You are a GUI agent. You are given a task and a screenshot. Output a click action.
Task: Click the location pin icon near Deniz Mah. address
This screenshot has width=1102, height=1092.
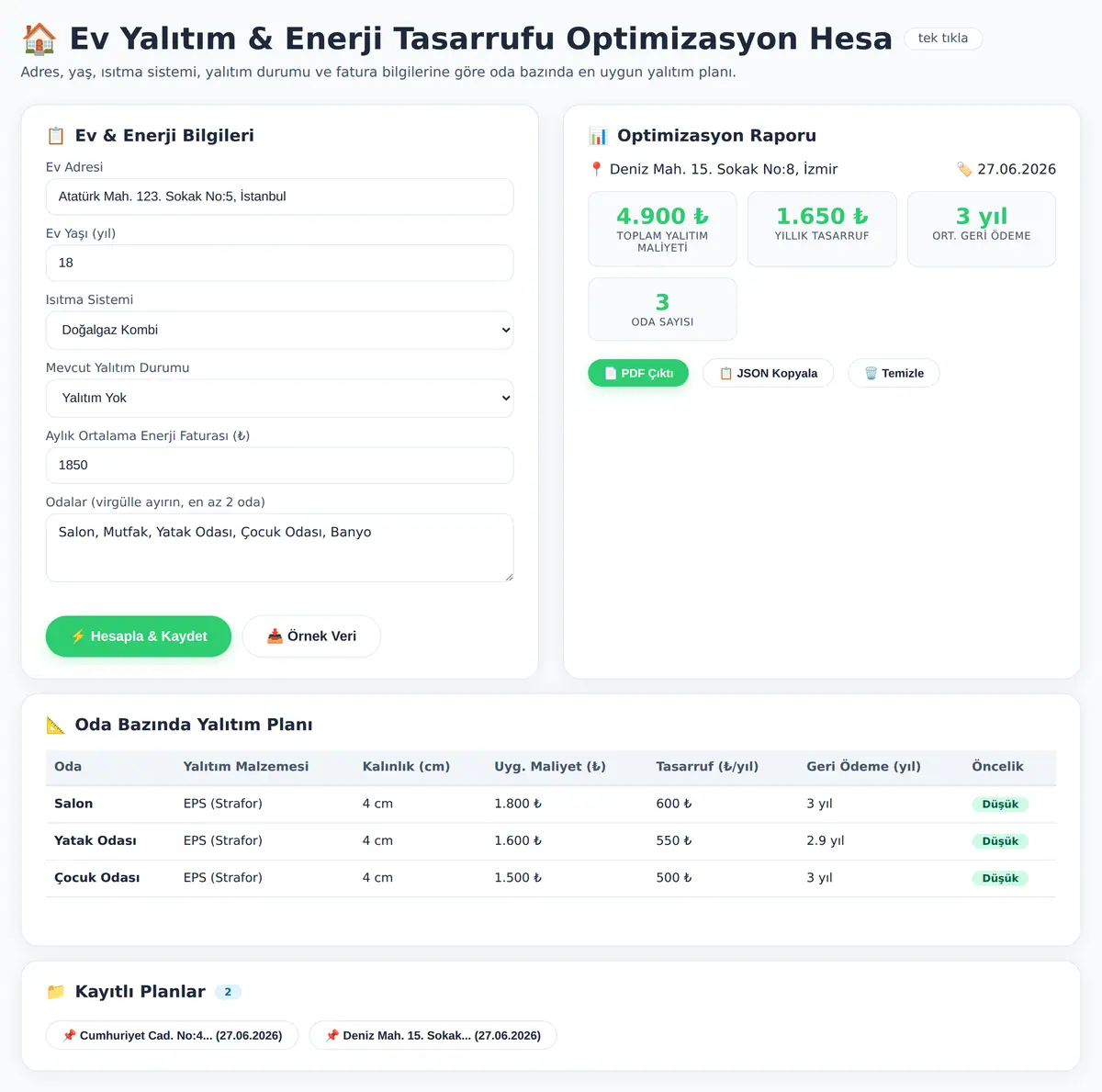tap(597, 169)
